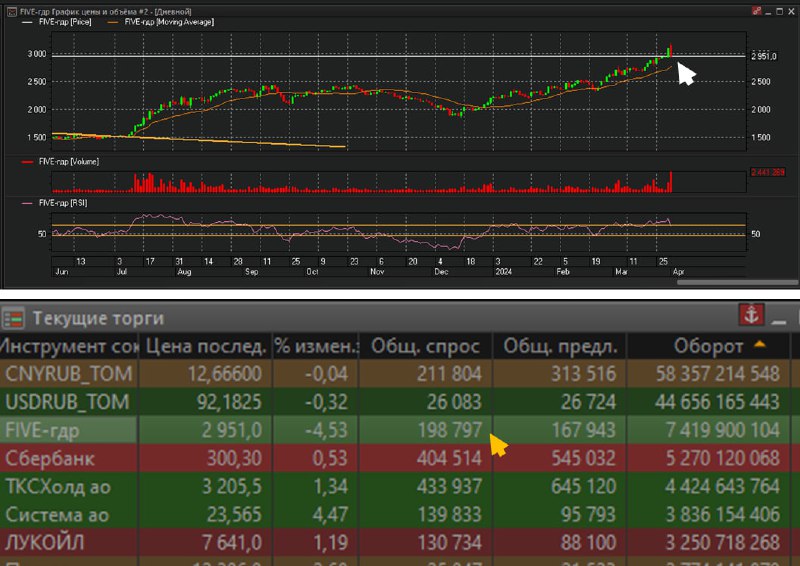Select the Сбербанк instrument cell

pos(68,458)
